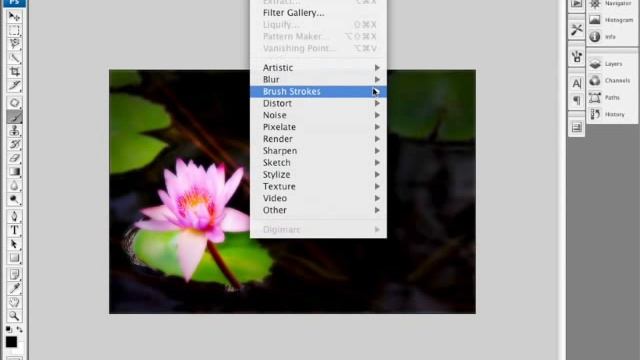This screenshot has width=640, height=360.
Task: Open the Channels panel
Action: tap(611, 81)
